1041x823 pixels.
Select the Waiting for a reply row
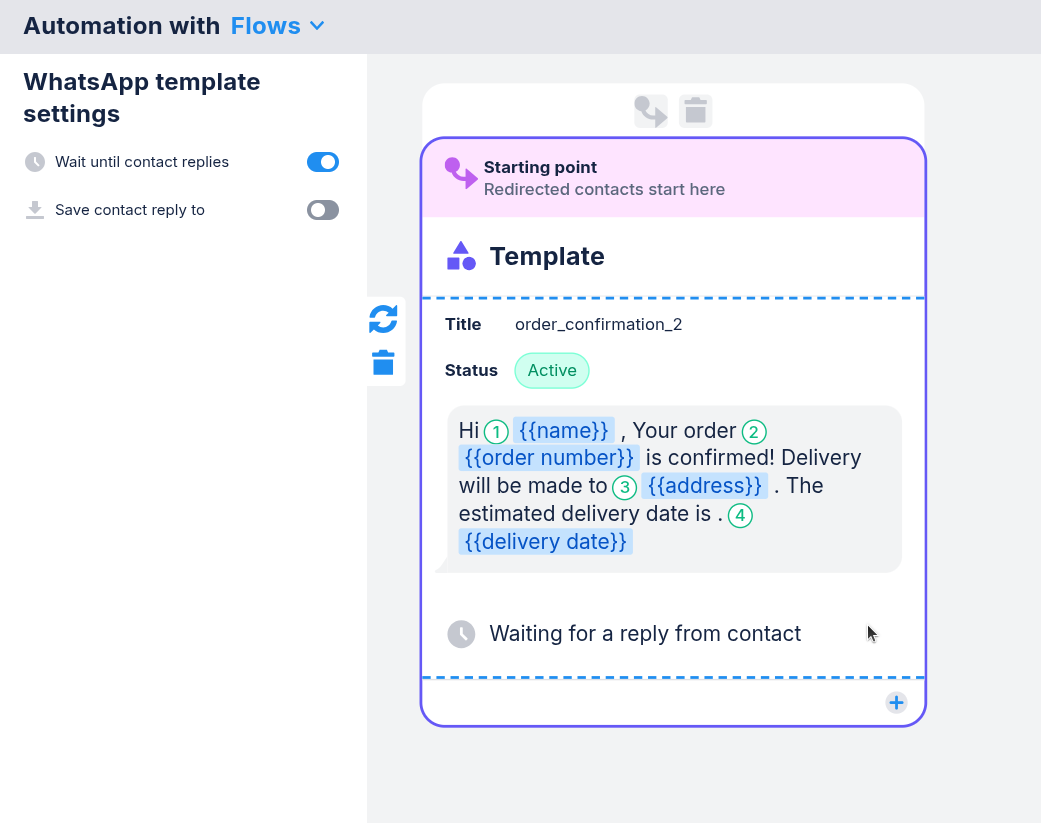click(x=645, y=634)
